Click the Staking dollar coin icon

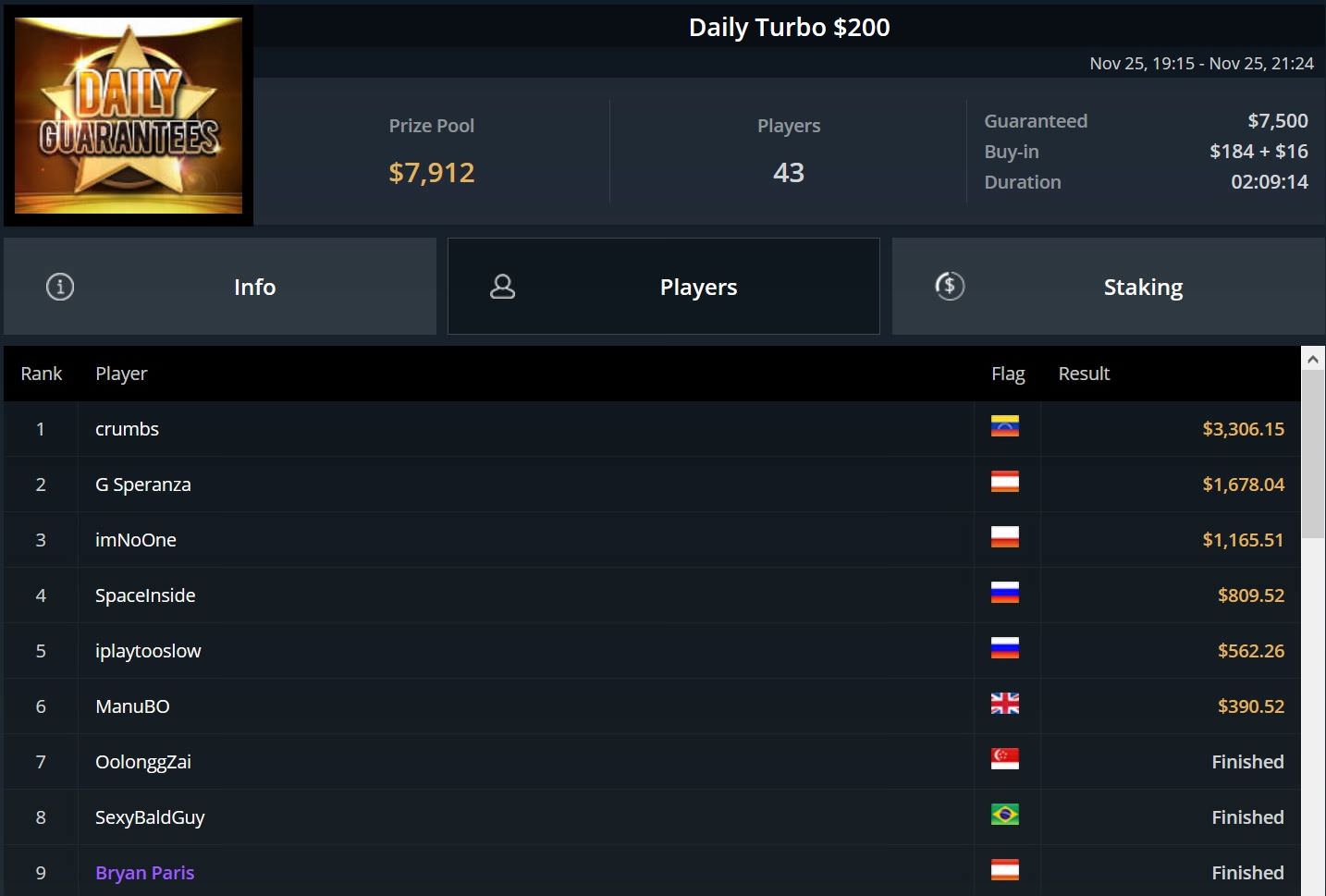coord(950,286)
